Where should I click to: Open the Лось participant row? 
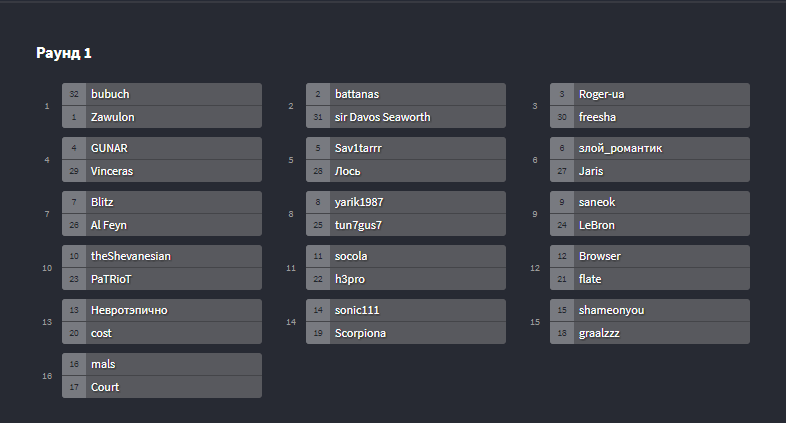[406, 171]
